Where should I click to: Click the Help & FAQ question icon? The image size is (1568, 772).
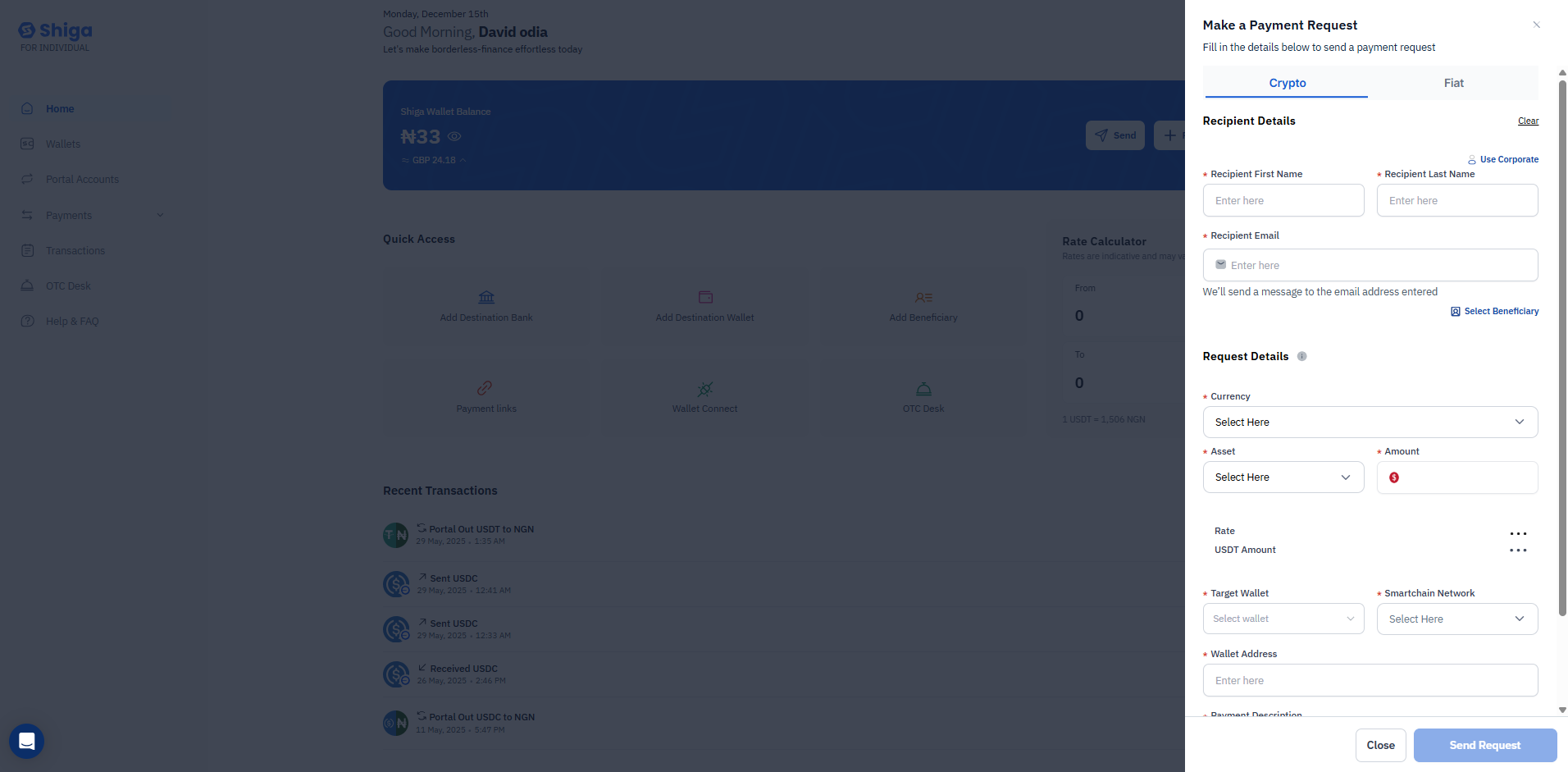[x=27, y=321]
